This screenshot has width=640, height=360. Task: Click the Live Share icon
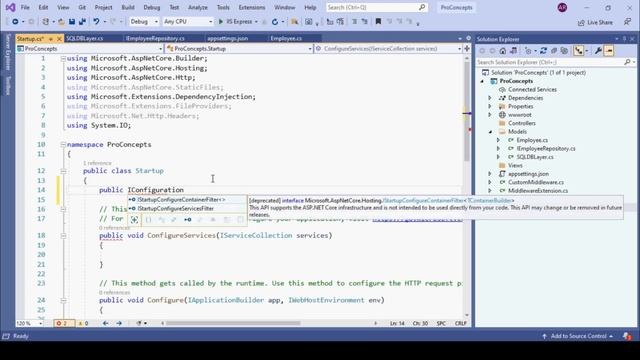(581, 23)
